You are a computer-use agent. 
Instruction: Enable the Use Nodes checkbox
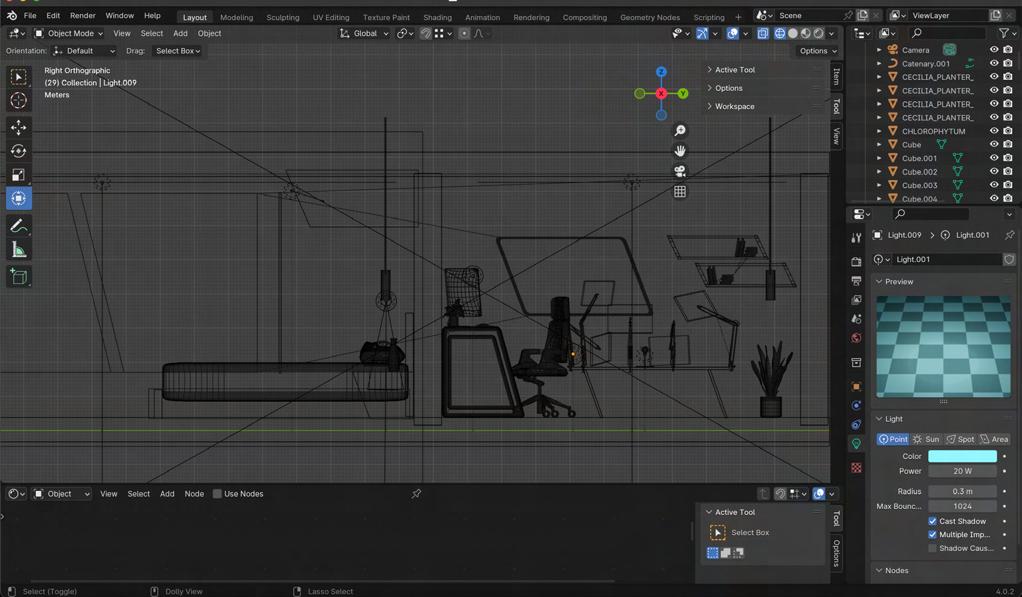(218, 494)
